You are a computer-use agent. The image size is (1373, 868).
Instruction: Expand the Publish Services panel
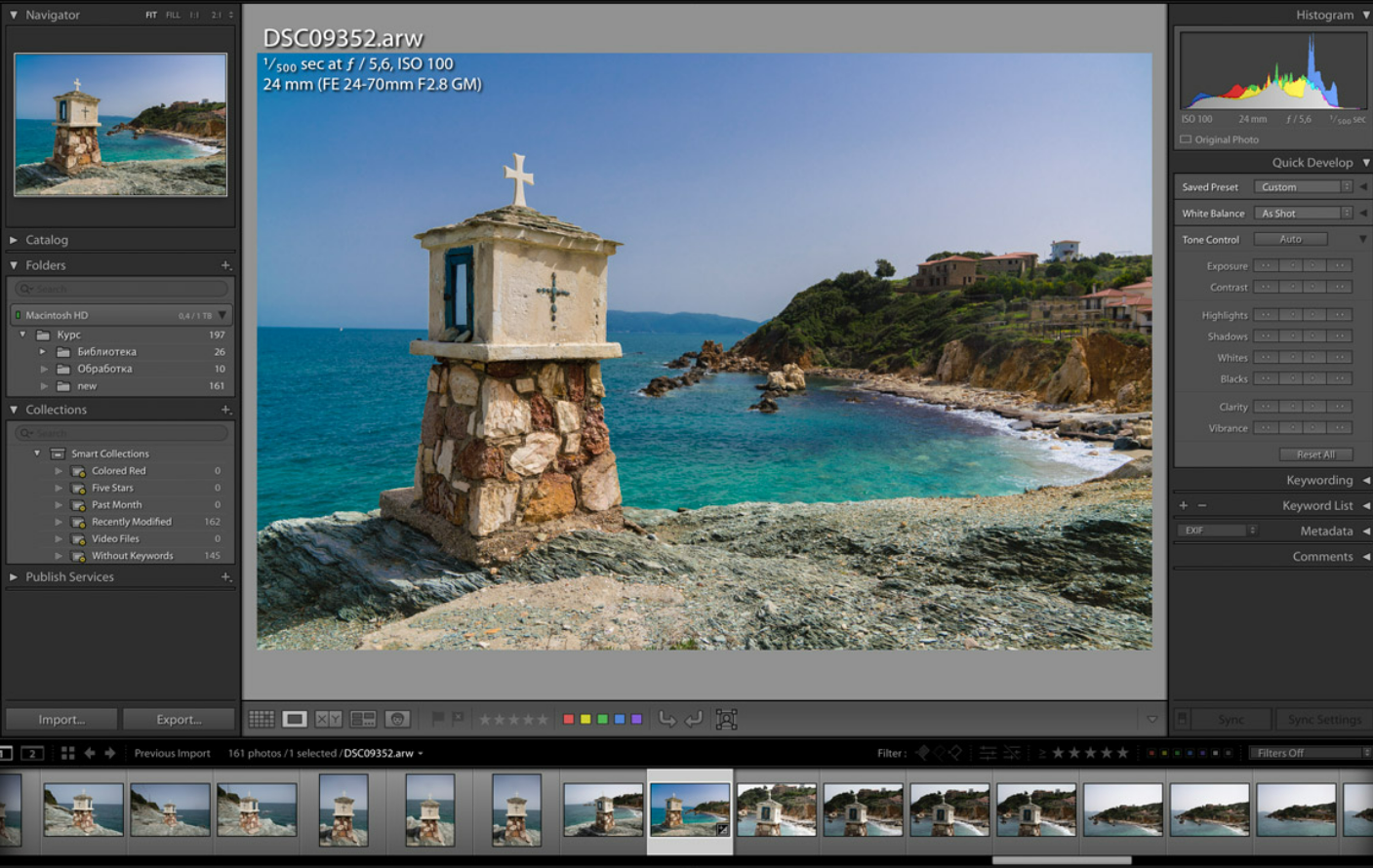(14, 576)
